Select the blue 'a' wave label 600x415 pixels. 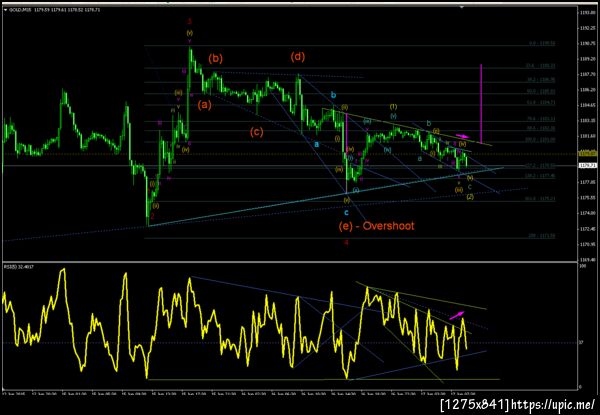pyautogui.click(x=316, y=144)
